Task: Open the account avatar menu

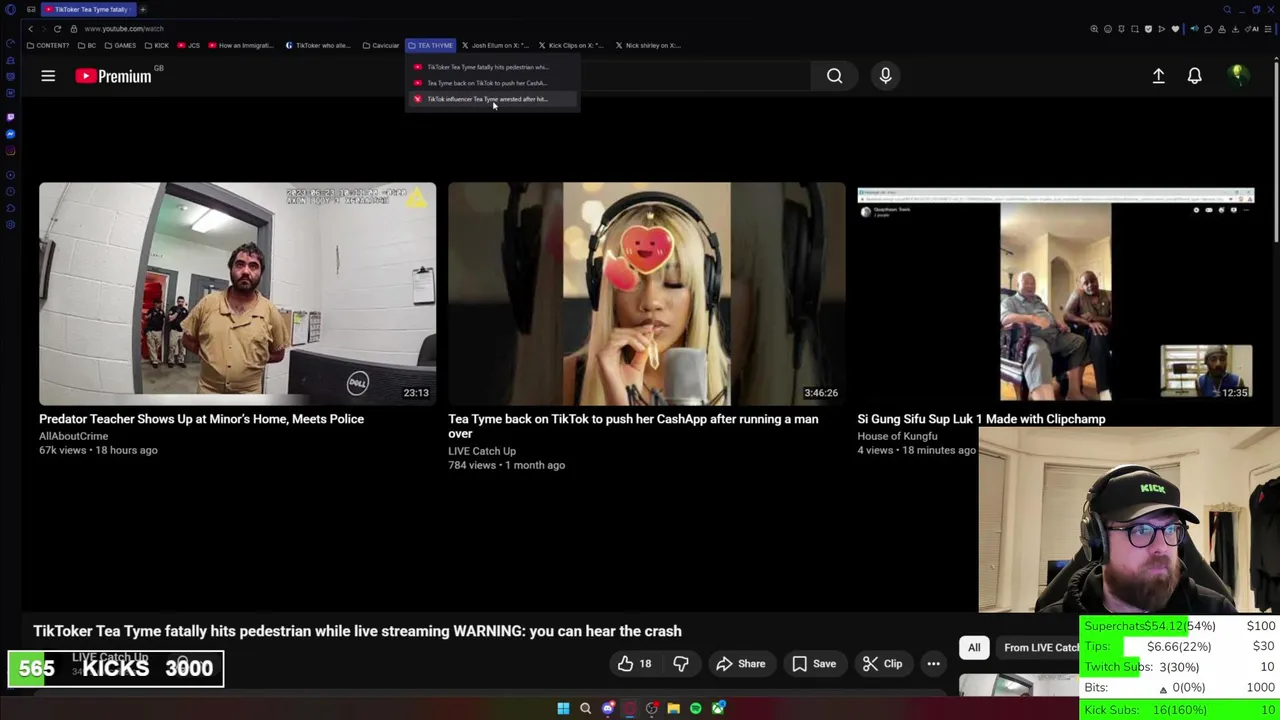Action: (1237, 76)
